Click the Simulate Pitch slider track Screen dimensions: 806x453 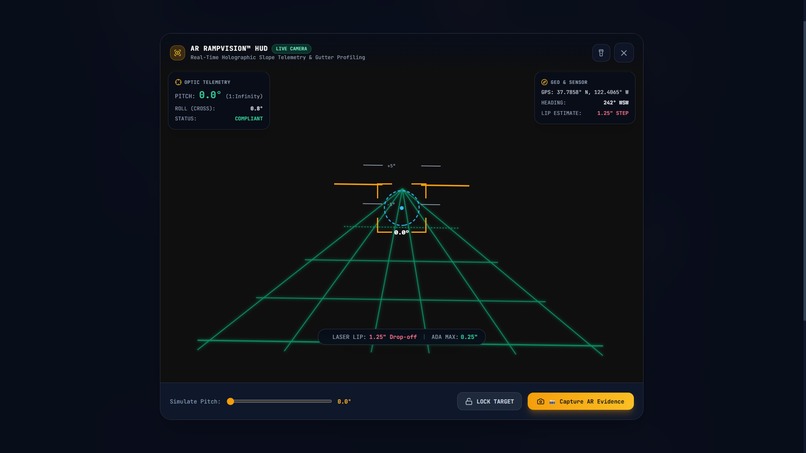[280, 402]
